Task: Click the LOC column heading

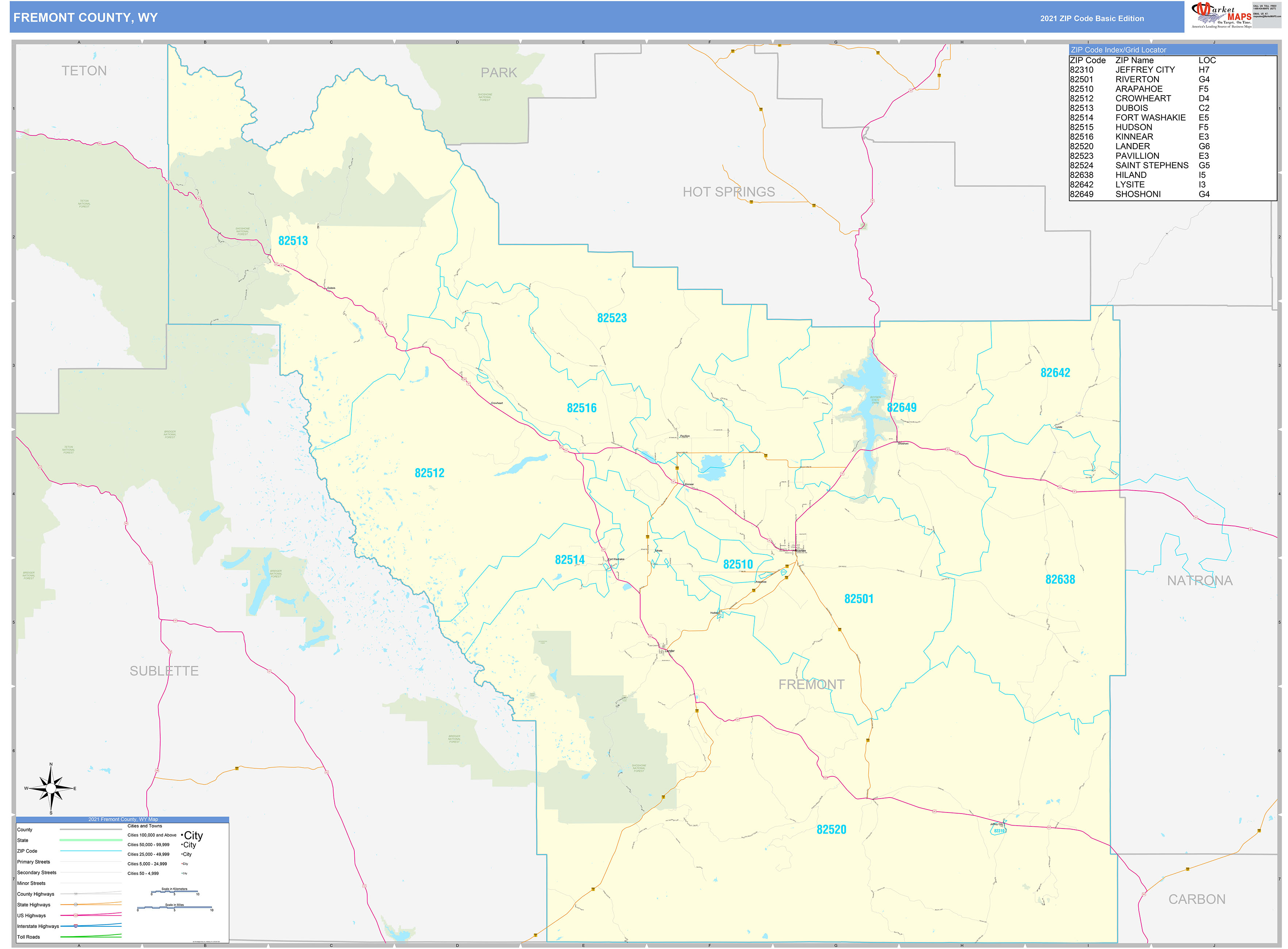Action: click(1207, 60)
